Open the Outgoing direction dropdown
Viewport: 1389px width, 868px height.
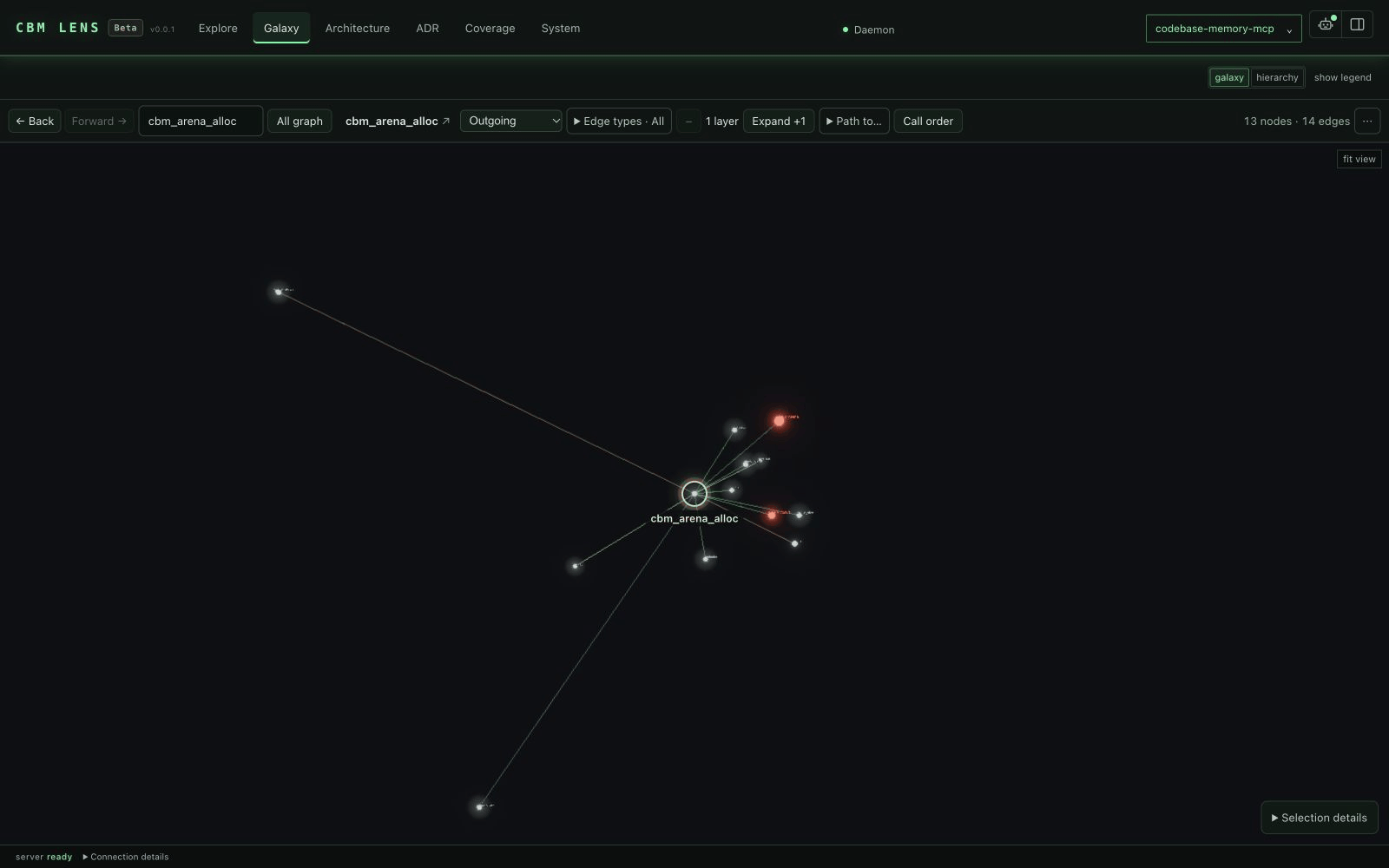coord(511,122)
